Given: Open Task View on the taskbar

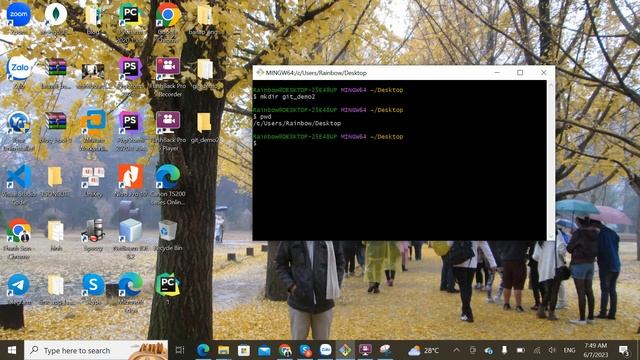Looking at the screenshot, I should (x=180, y=350).
